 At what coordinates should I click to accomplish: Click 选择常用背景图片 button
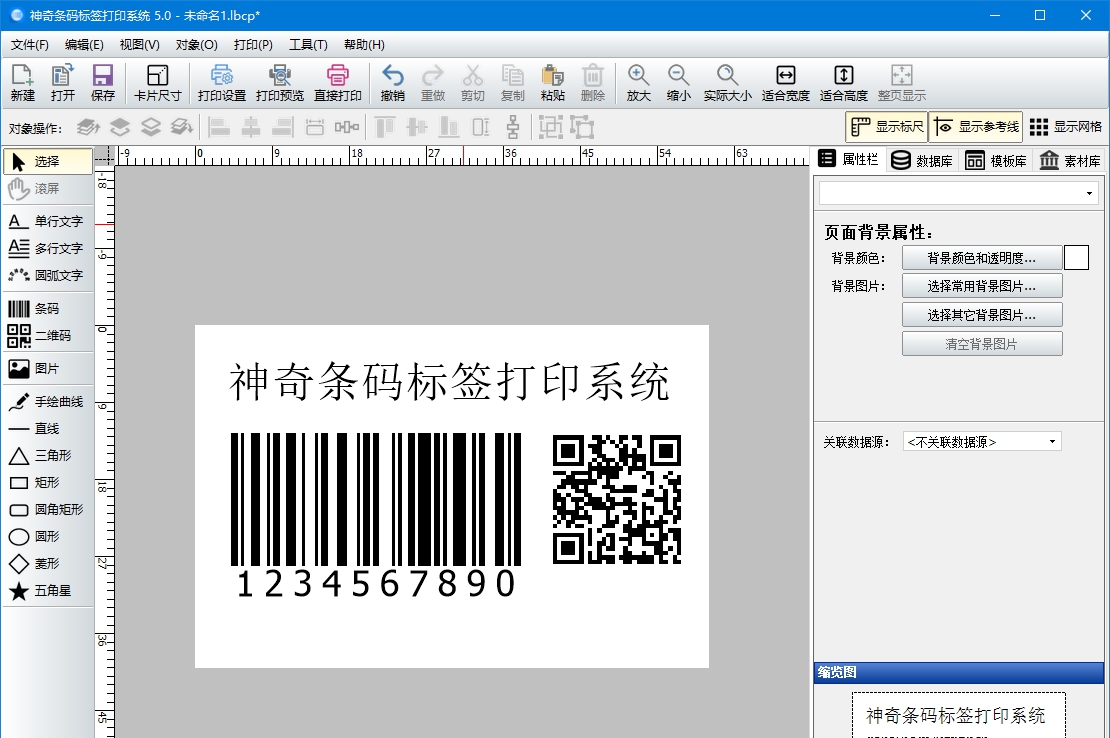click(982, 285)
